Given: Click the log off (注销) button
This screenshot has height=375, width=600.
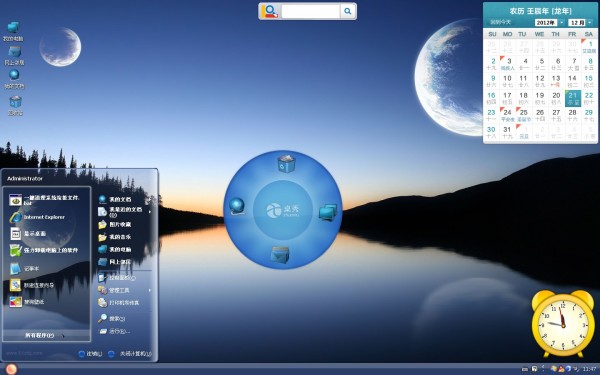Looking at the screenshot, I should 90,354.
